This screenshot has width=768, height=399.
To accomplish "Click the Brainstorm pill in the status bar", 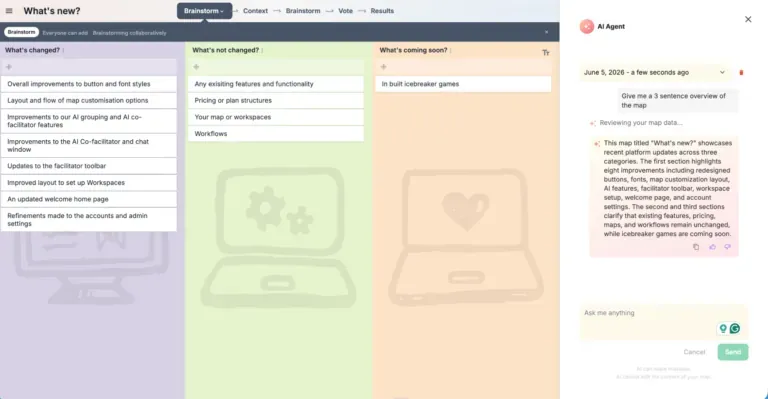I will 22,32.
